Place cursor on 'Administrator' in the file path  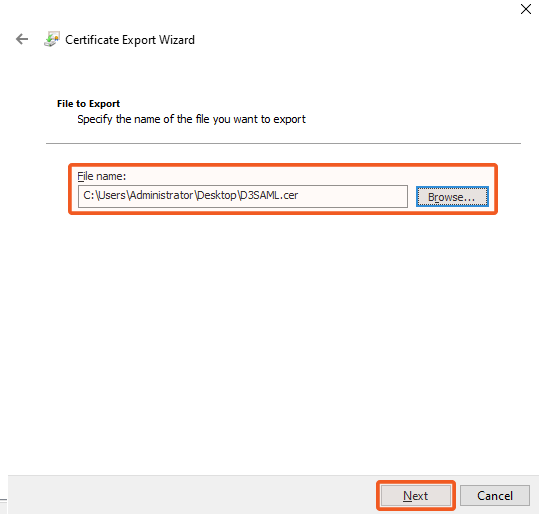(161, 195)
